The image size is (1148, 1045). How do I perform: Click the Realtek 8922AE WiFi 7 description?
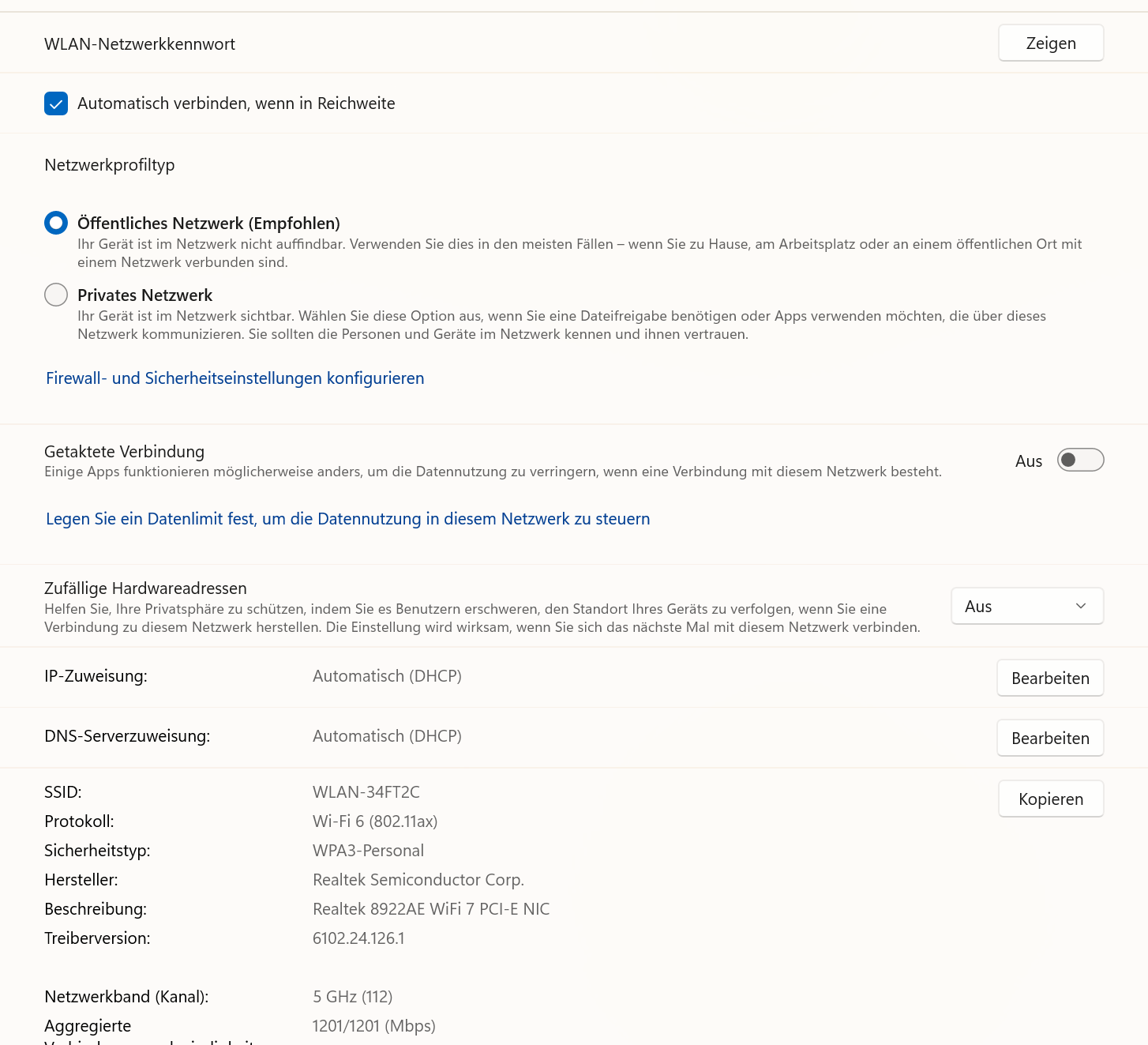point(431,909)
